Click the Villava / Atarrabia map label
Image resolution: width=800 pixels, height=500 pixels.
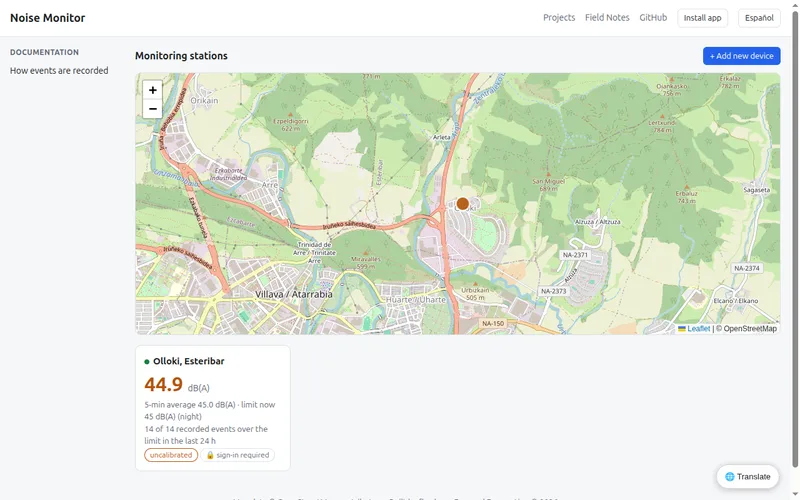(x=293, y=294)
